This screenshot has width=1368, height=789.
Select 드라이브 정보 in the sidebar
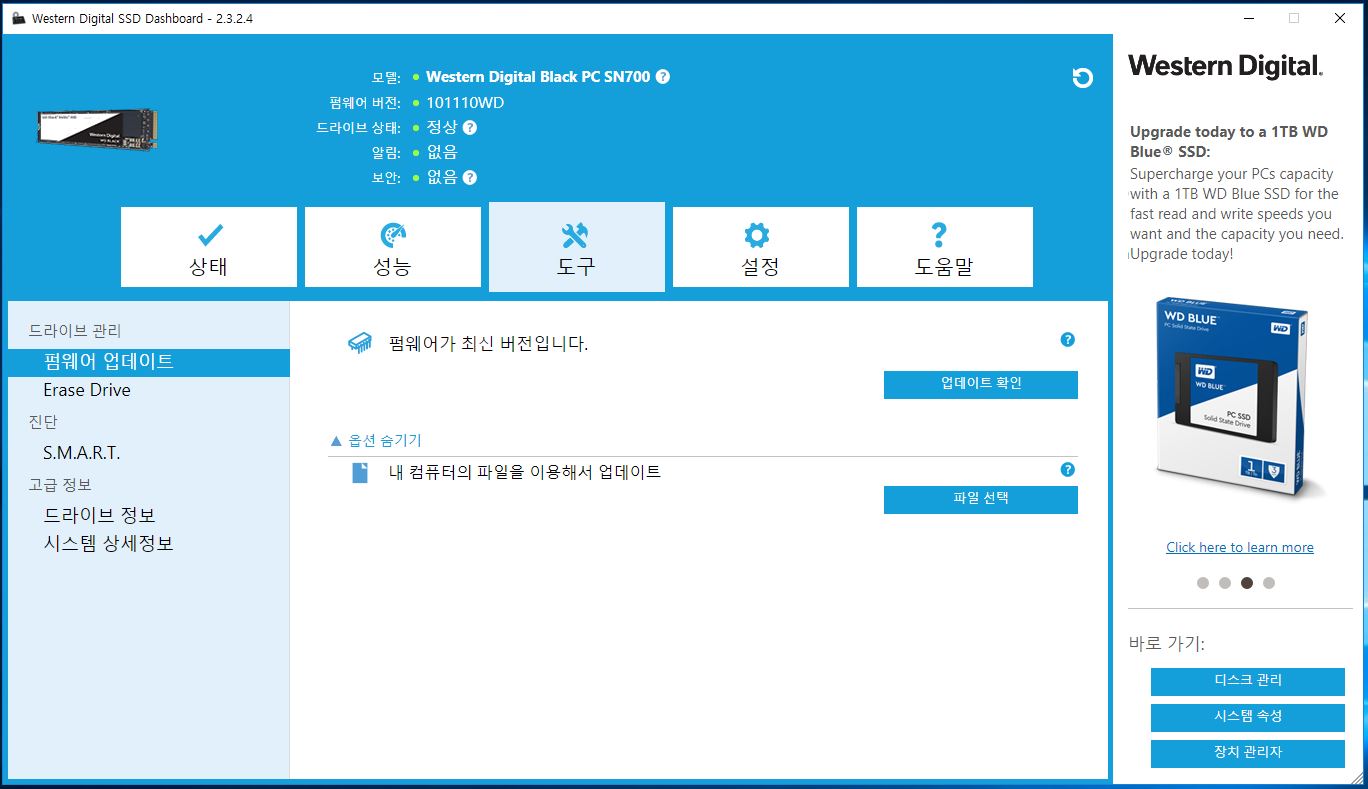click(99, 516)
